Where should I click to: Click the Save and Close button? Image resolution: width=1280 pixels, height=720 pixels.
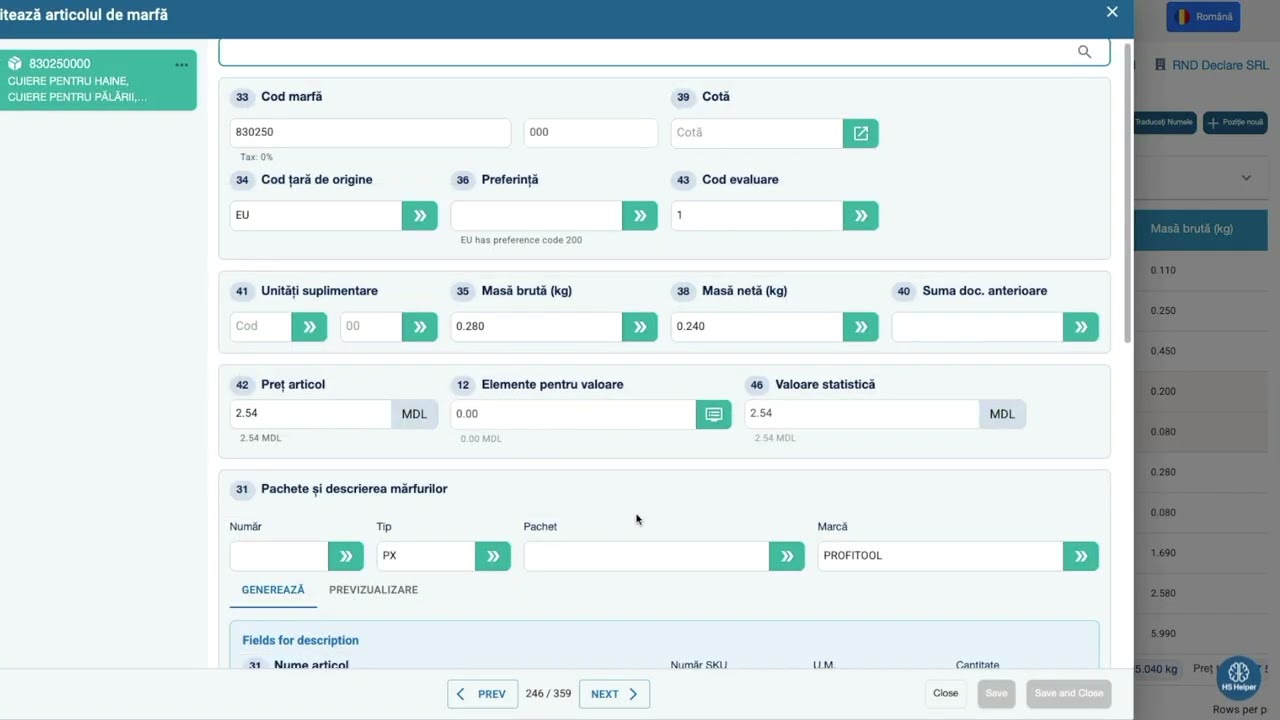coord(1069,693)
